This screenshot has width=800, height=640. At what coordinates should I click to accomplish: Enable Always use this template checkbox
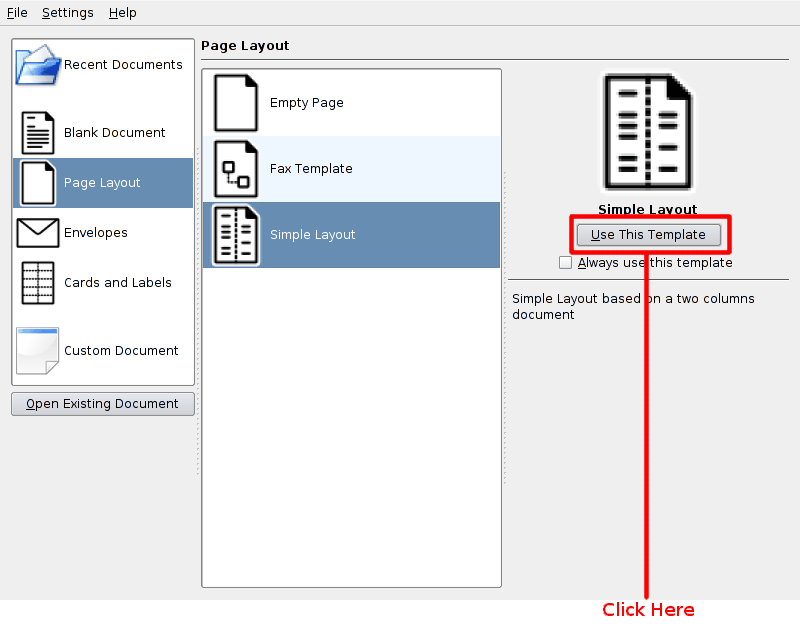(x=566, y=263)
